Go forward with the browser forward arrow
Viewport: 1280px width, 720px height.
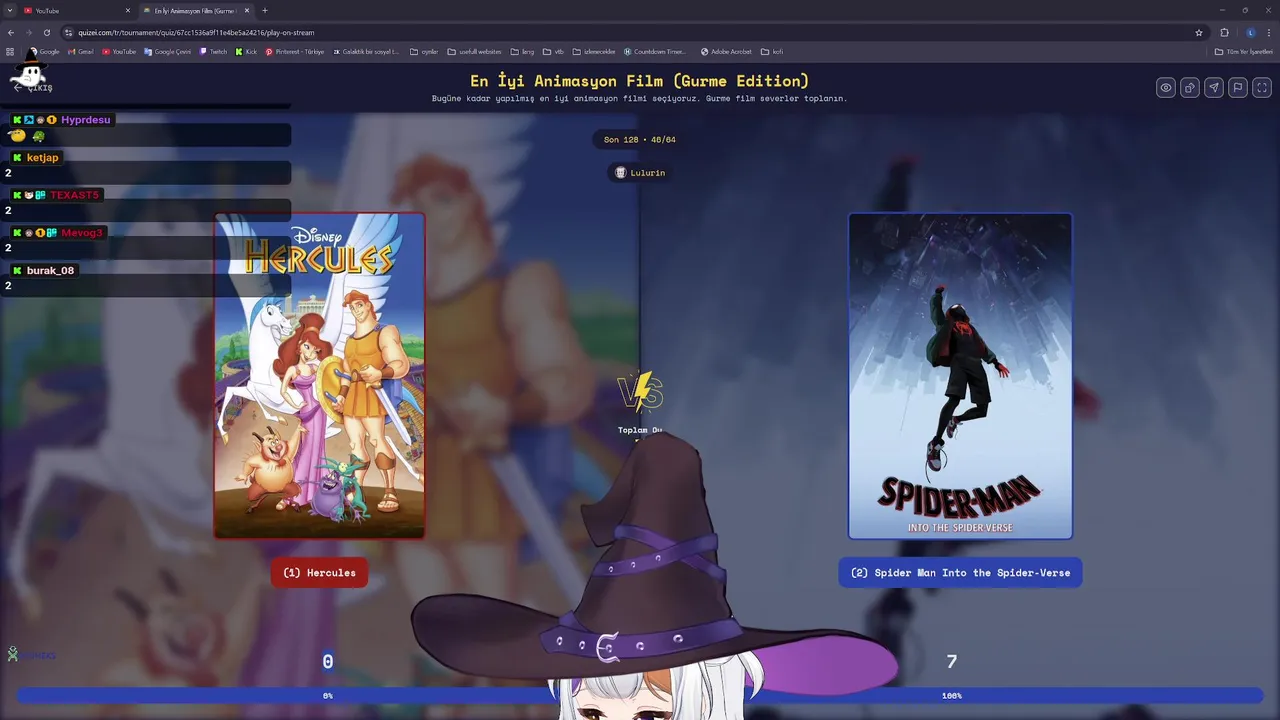[x=28, y=32]
